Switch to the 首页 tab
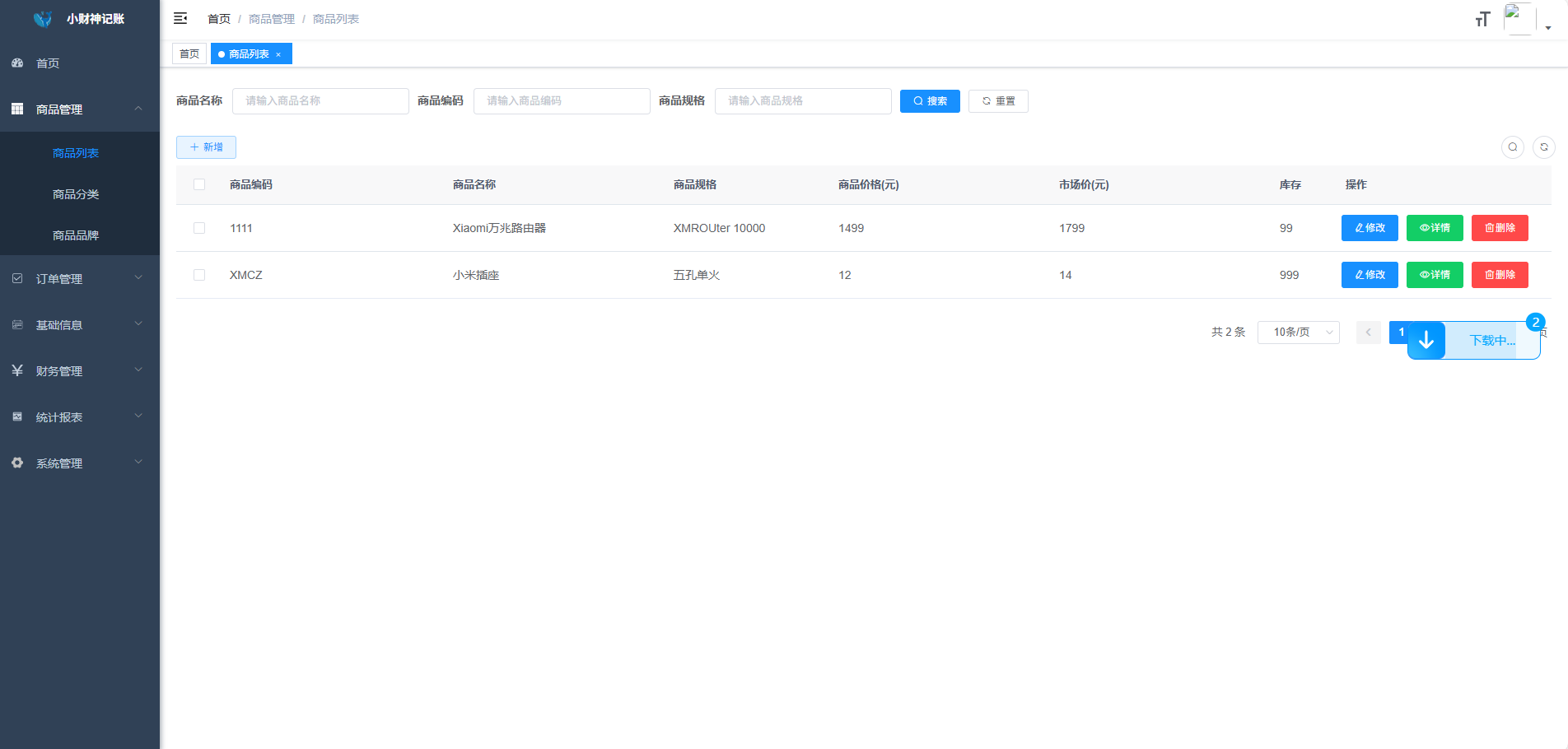Image resolution: width=1568 pixels, height=749 pixels. [189, 53]
